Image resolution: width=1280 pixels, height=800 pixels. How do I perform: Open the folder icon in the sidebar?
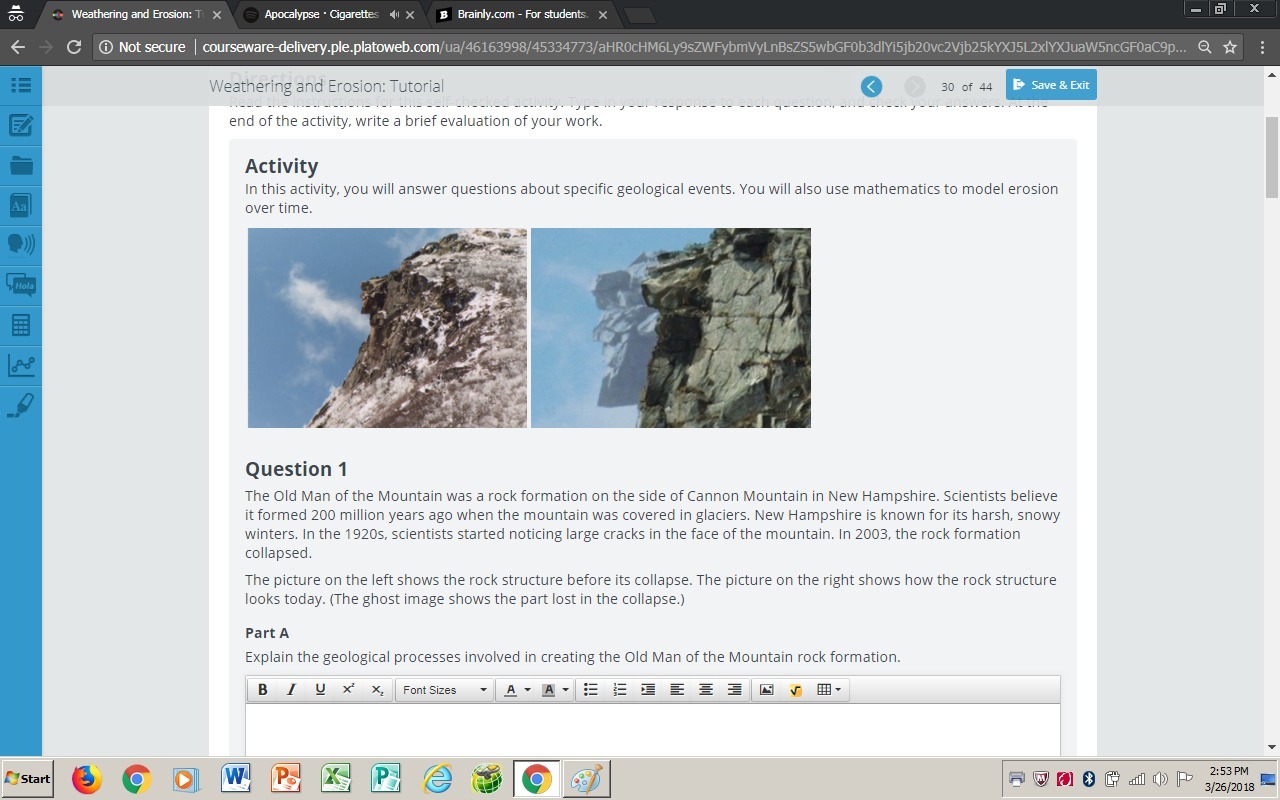pos(21,165)
